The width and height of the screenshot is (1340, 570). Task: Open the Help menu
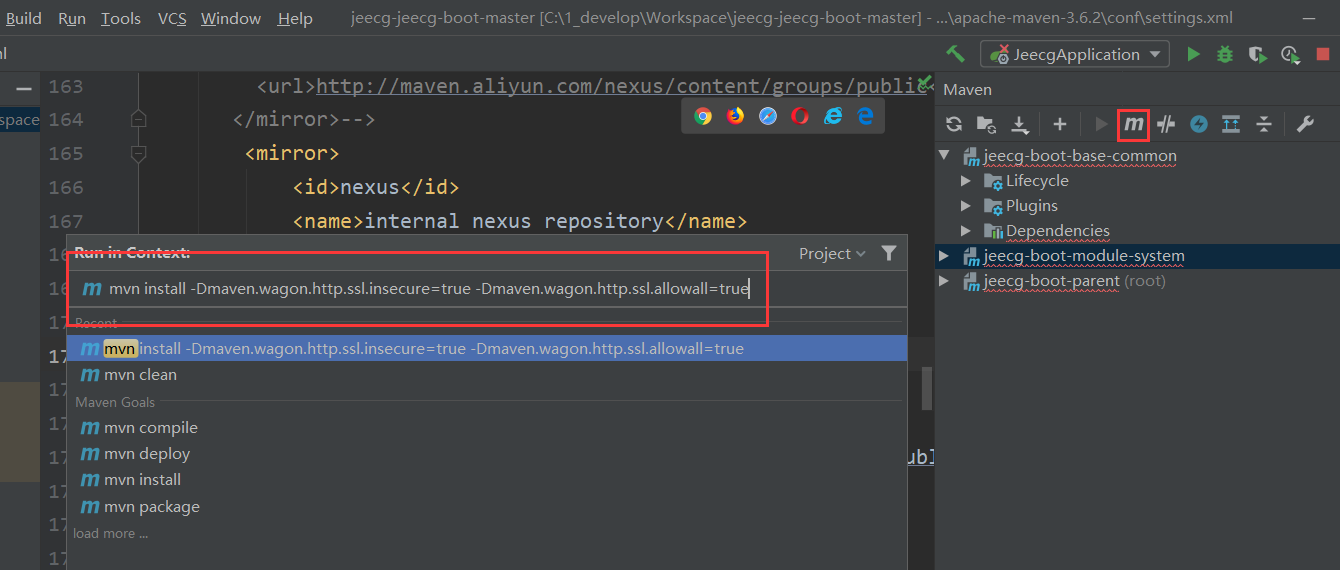pyautogui.click(x=295, y=18)
